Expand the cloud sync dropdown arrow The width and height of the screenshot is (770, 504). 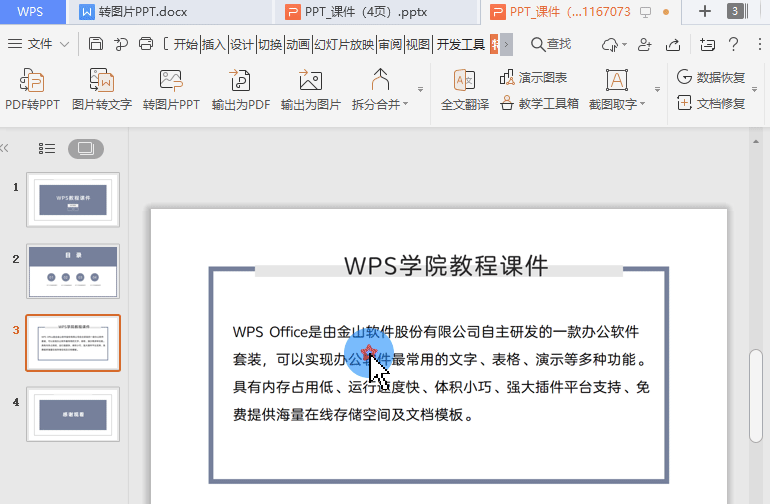[625, 45]
